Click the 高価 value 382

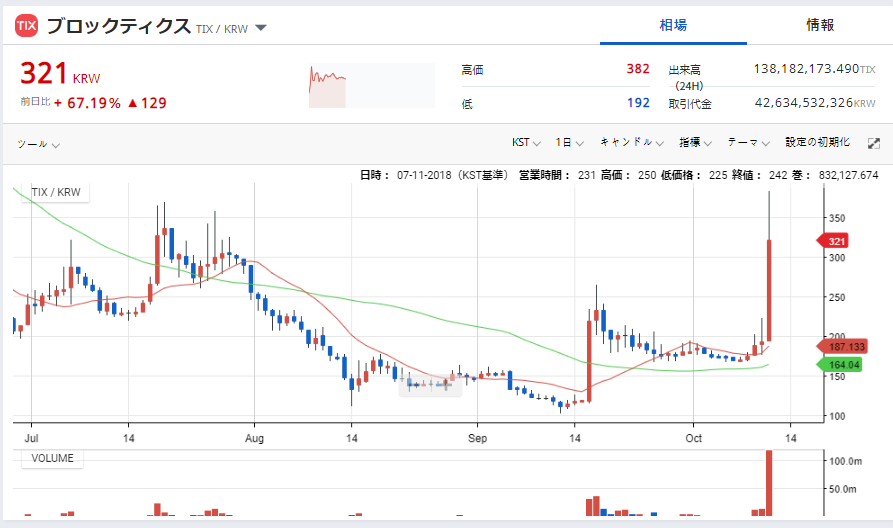tap(638, 69)
